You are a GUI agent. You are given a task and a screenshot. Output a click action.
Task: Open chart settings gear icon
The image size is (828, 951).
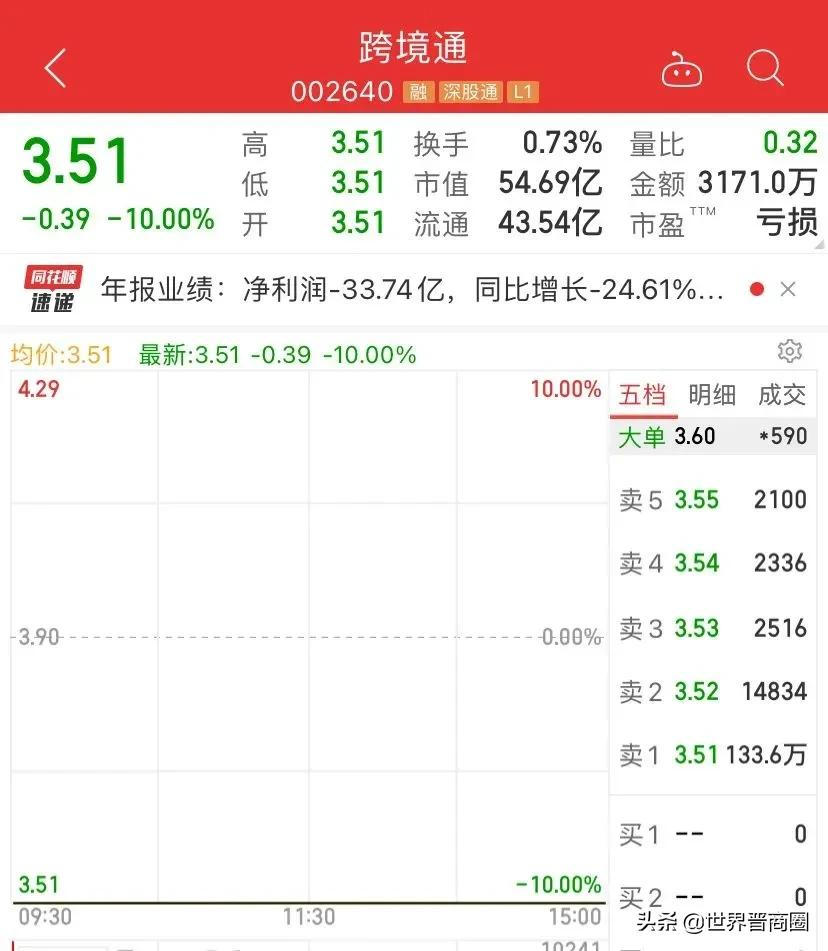(x=789, y=351)
